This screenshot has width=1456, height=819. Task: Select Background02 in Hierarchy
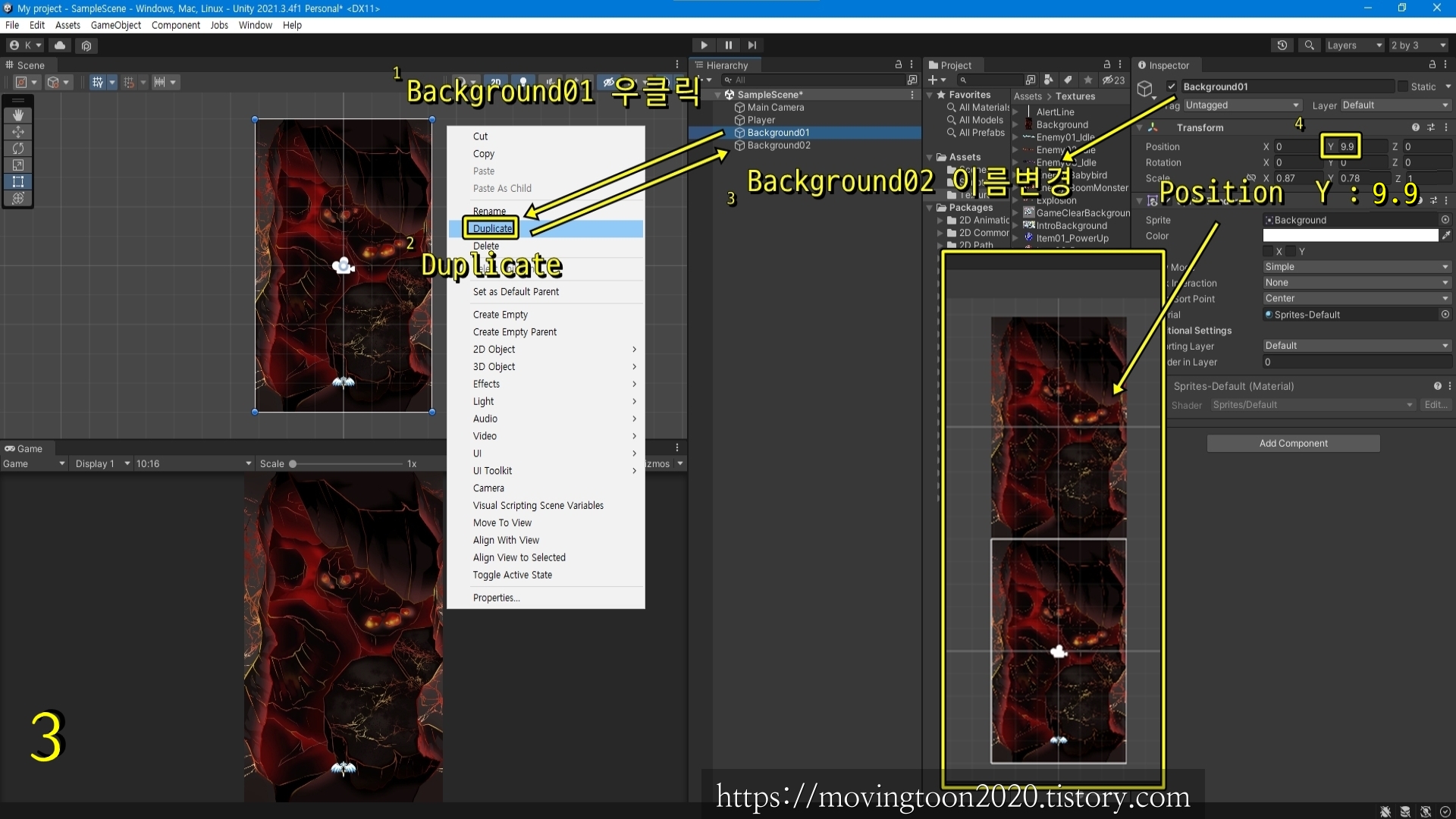click(779, 146)
